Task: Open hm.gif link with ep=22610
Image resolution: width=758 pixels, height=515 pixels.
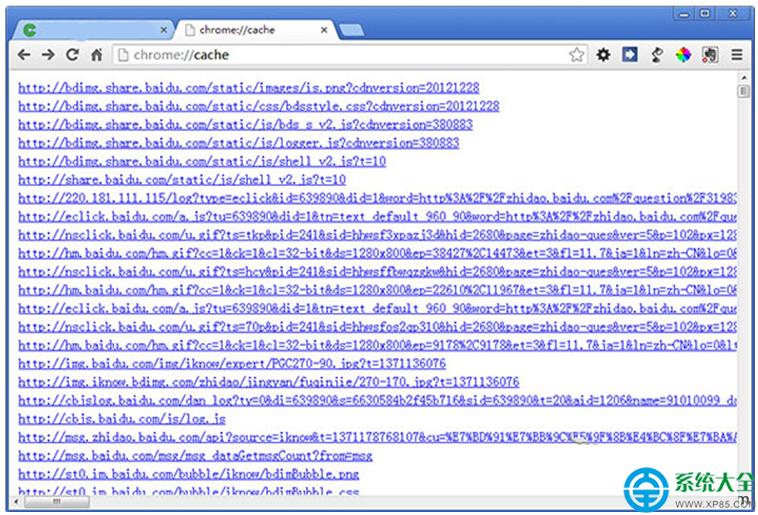Action: click(378, 290)
